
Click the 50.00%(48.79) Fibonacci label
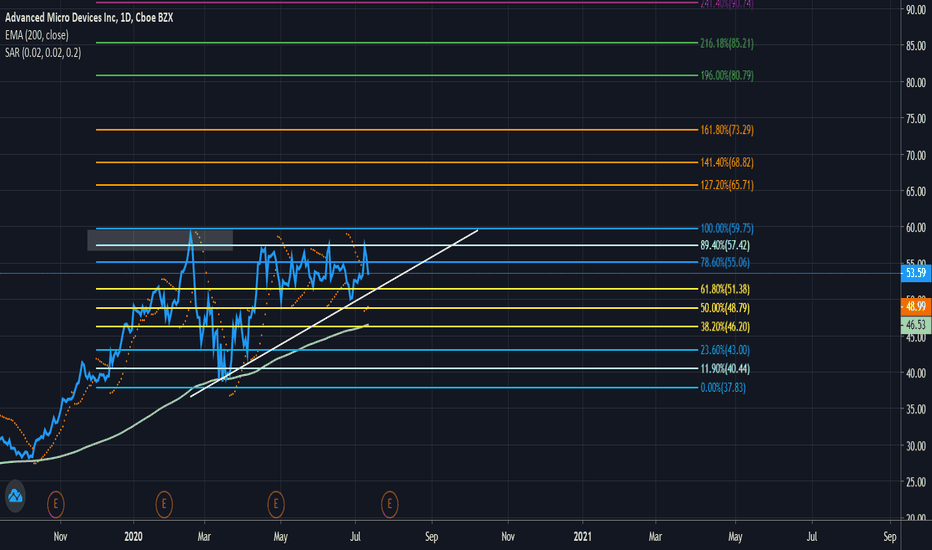[x=725, y=308]
